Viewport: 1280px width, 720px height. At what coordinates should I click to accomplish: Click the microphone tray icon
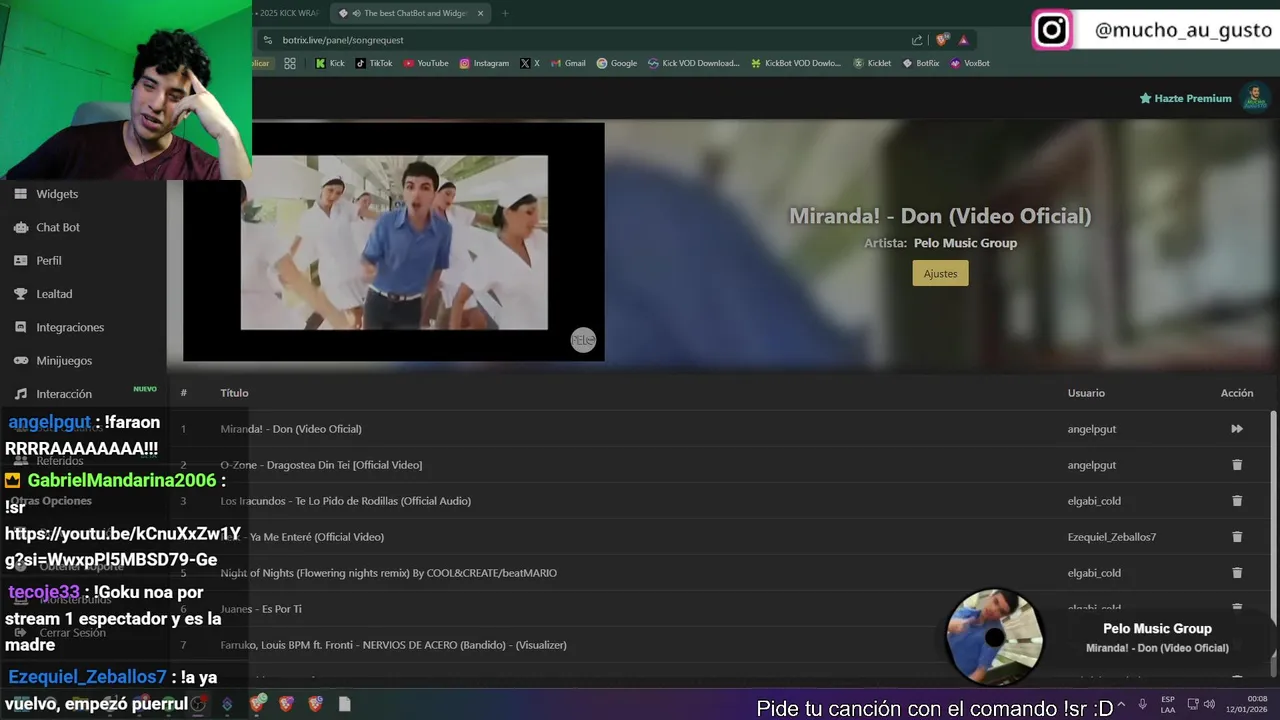1142,704
